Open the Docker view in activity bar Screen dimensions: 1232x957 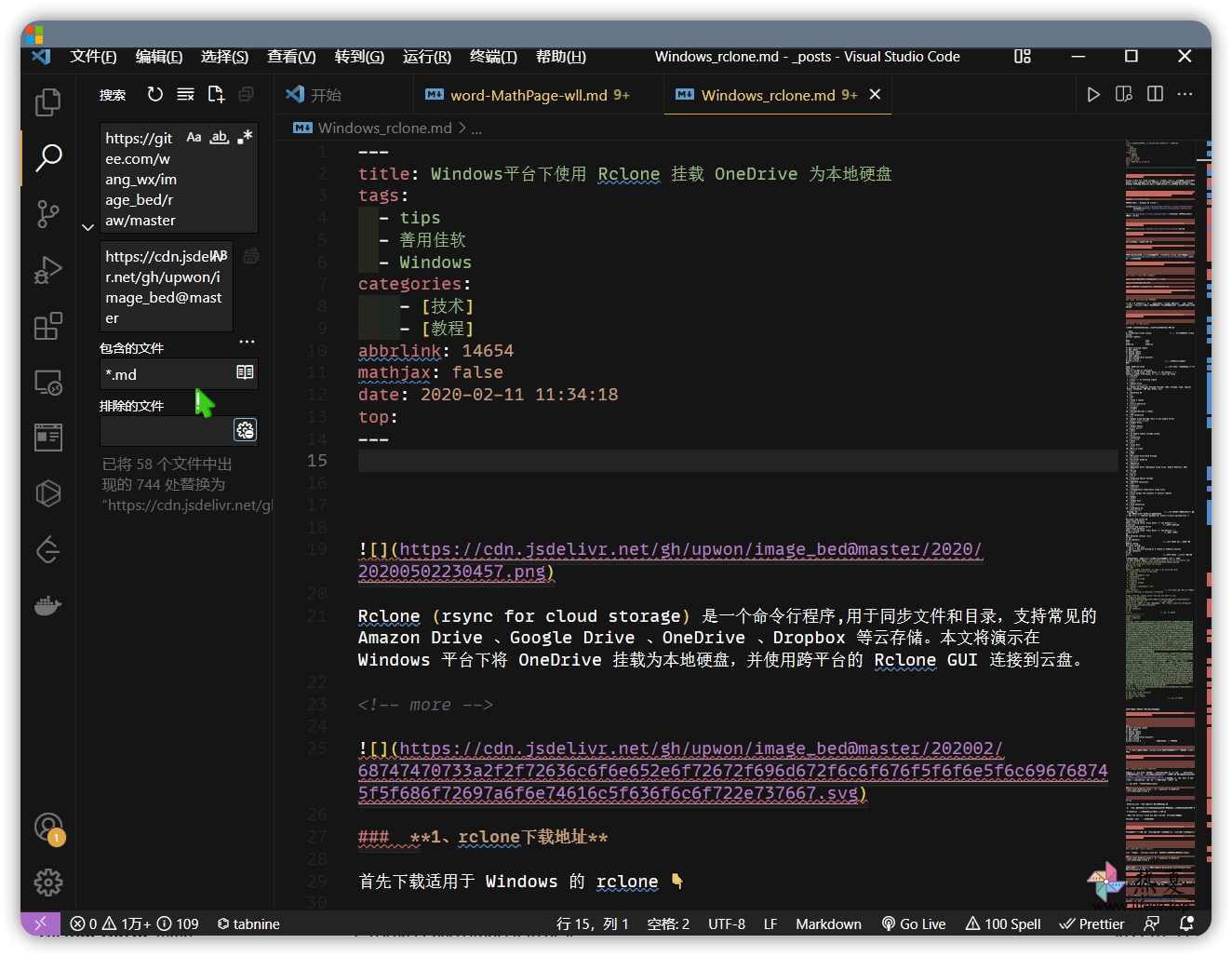click(48, 606)
